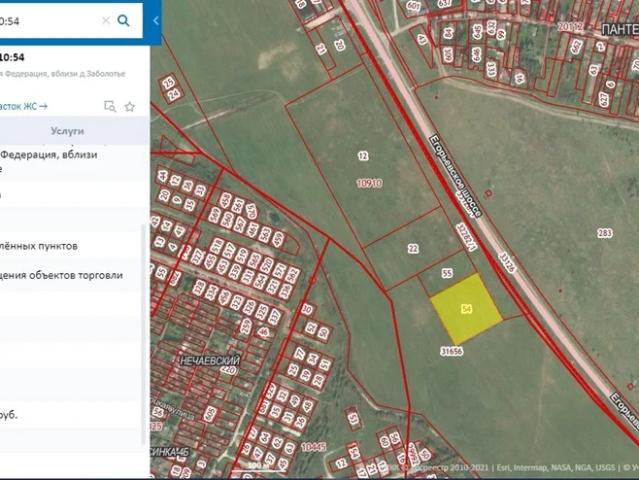
Task: Click the 31696 quarter label
Action: pyautogui.click(x=452, y=351)
